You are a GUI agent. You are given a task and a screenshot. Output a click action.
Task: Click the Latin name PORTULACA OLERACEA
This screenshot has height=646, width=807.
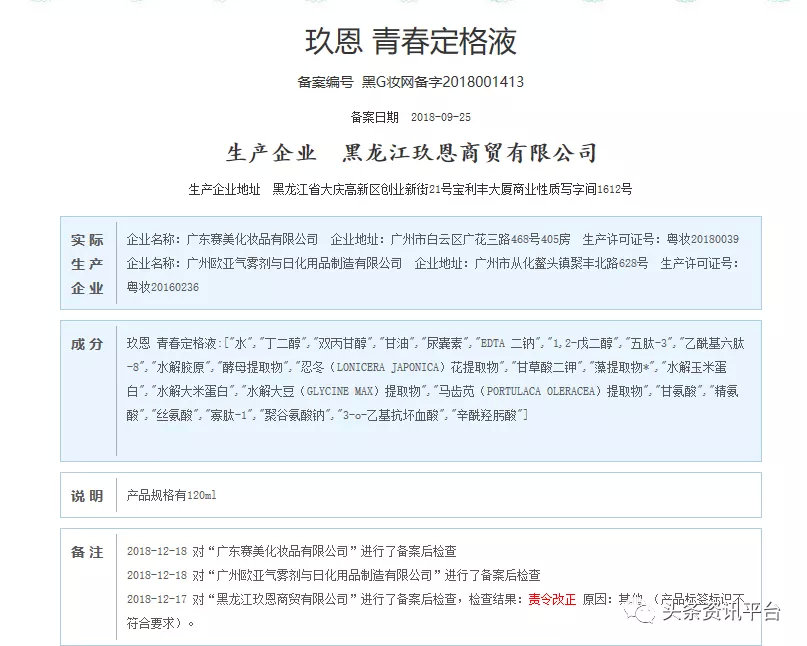tap(540, 391)
